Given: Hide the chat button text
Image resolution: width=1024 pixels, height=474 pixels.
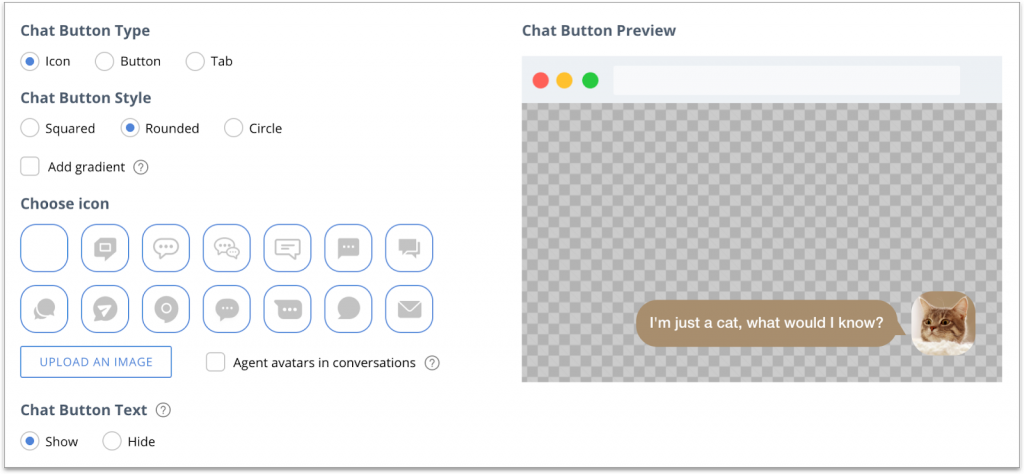Looking at the screenshot, I should (112, 441).
